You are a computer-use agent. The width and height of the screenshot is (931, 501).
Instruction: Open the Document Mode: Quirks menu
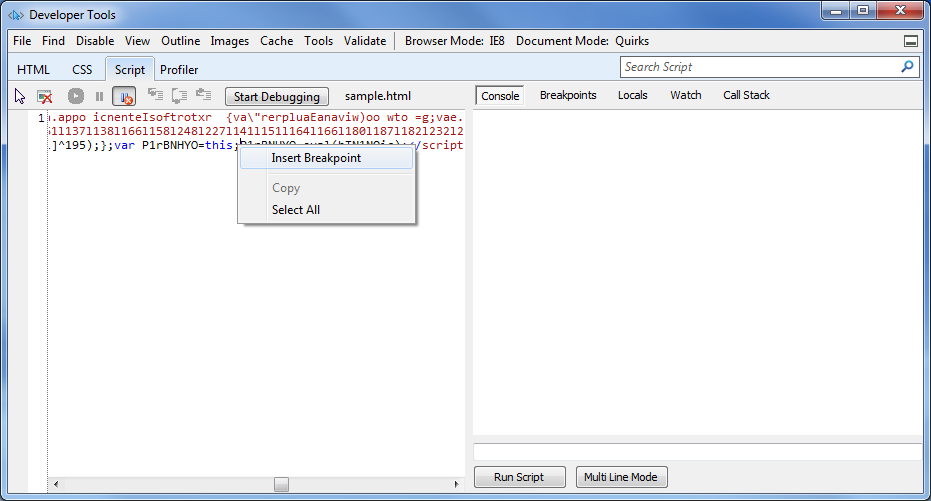pos(582,41)
